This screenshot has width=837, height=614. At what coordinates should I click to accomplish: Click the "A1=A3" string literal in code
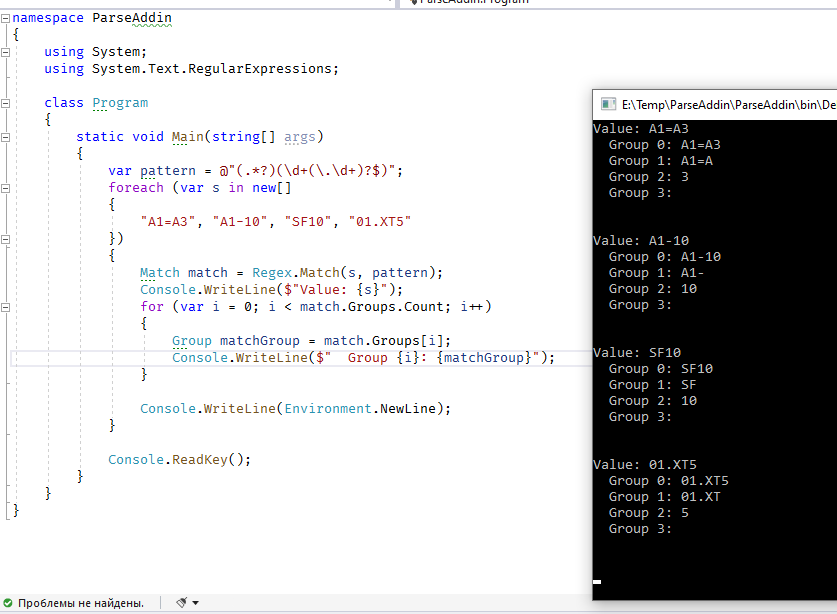[168, 222]
